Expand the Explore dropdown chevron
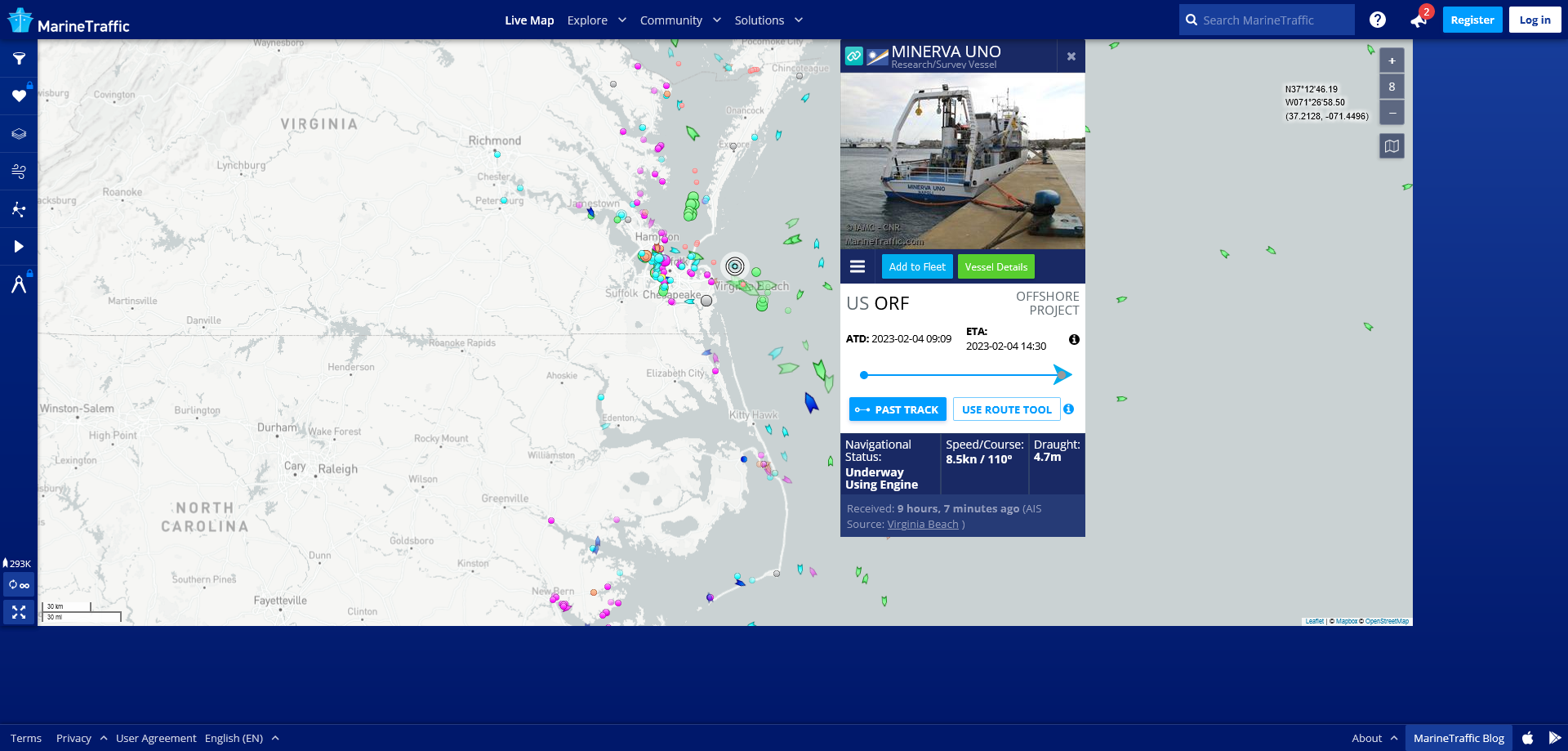The height and width of the screenshot is (751, 1568). coord(622,20)
